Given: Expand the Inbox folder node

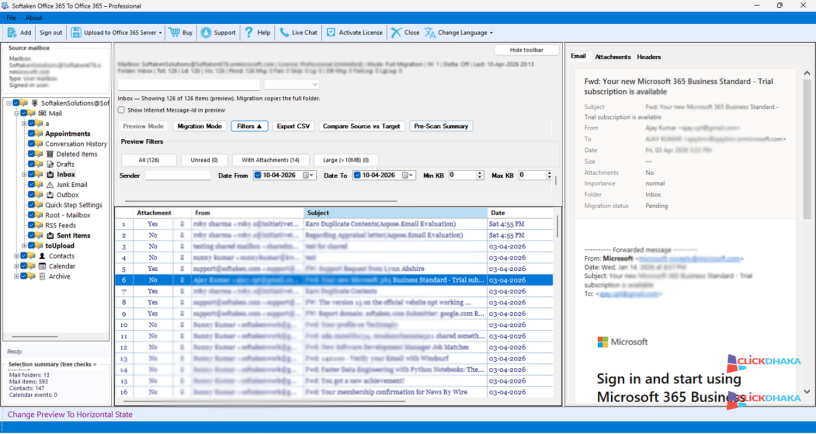Looking at the screenshot, I should (x=24, y=174).
